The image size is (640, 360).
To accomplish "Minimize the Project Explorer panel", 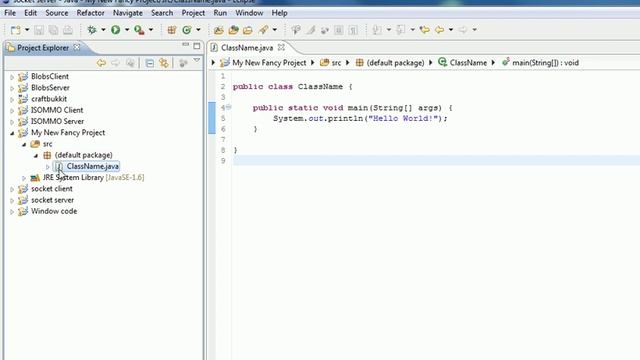I will 186,44.
